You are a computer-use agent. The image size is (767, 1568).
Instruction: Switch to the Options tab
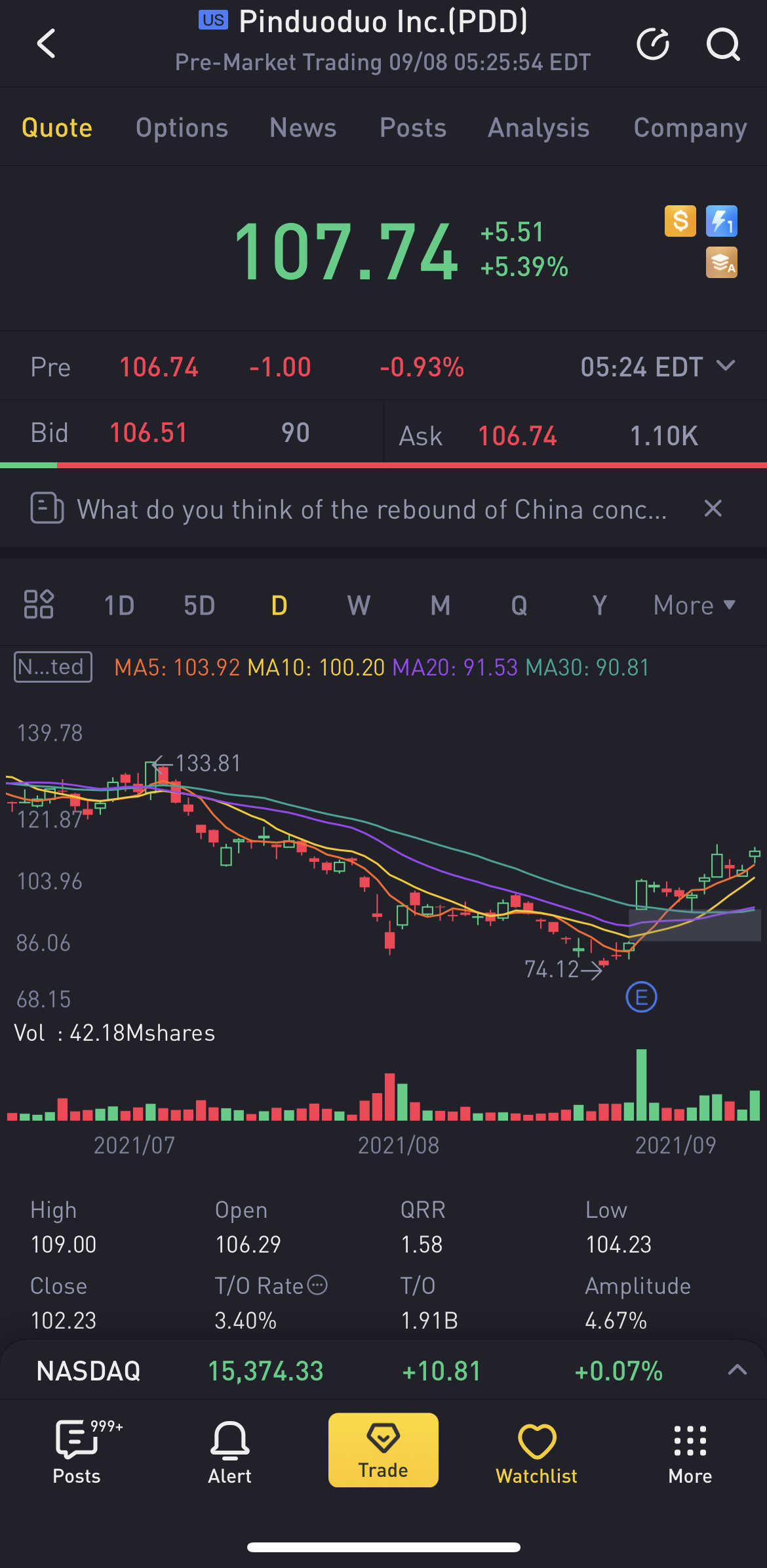click(182, 127)
